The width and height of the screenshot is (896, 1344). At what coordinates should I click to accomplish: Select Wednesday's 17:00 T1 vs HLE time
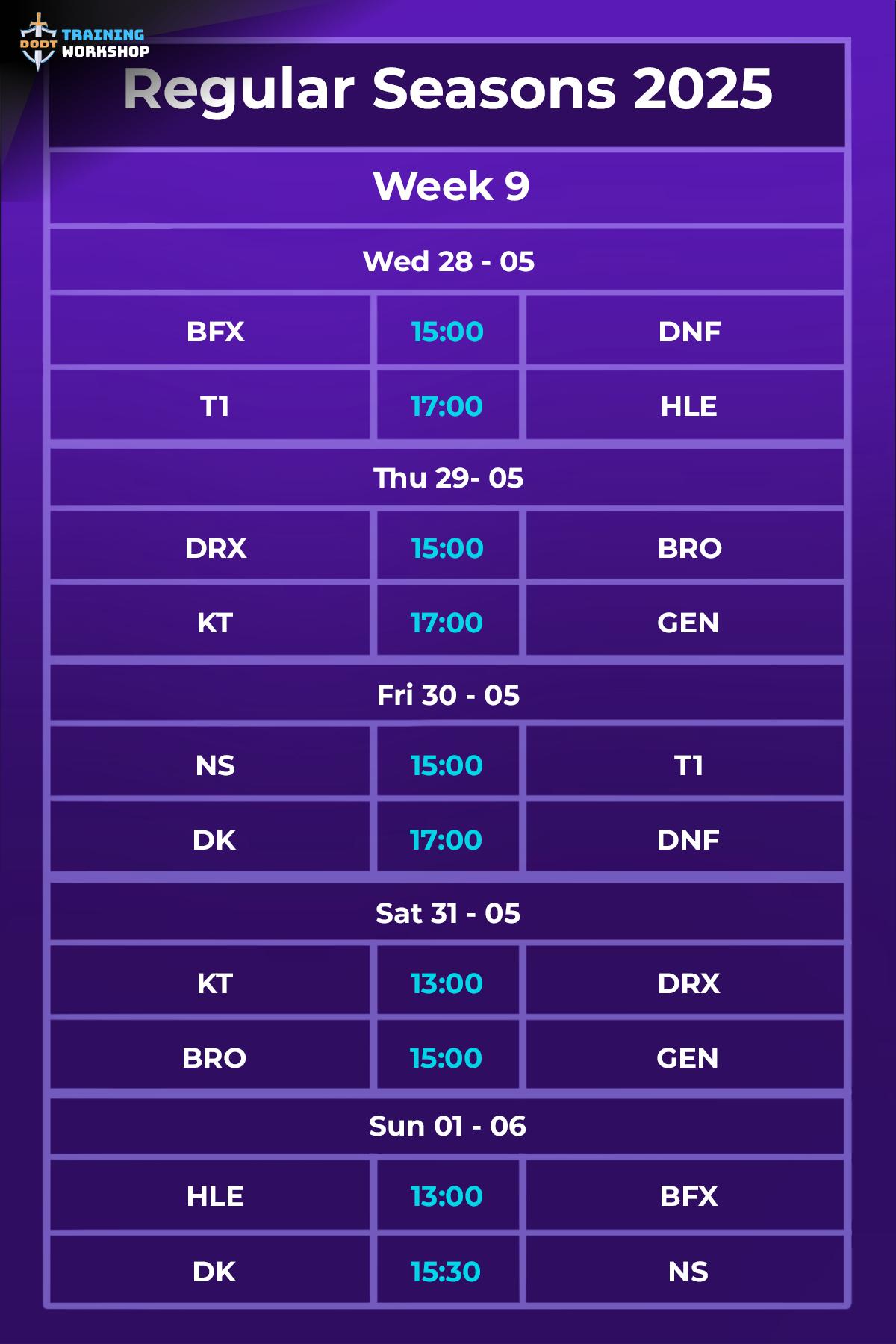447,406
